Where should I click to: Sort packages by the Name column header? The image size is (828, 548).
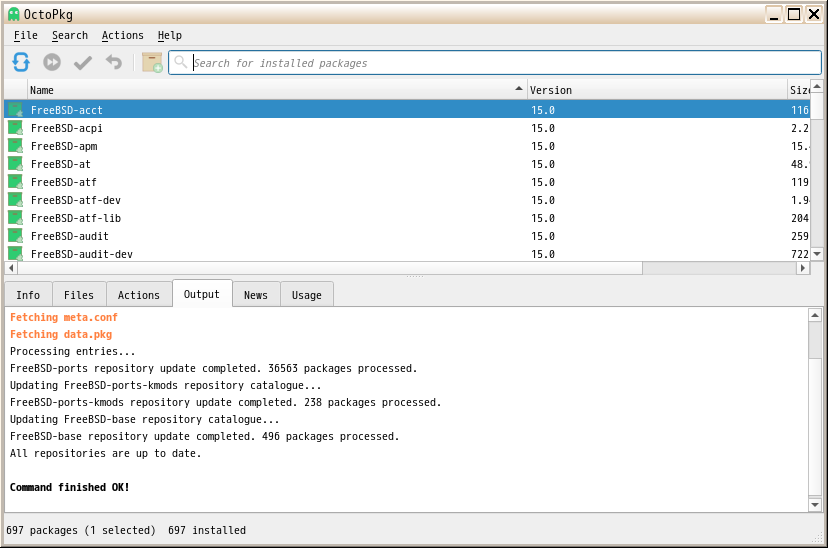(x=277, y=90)
